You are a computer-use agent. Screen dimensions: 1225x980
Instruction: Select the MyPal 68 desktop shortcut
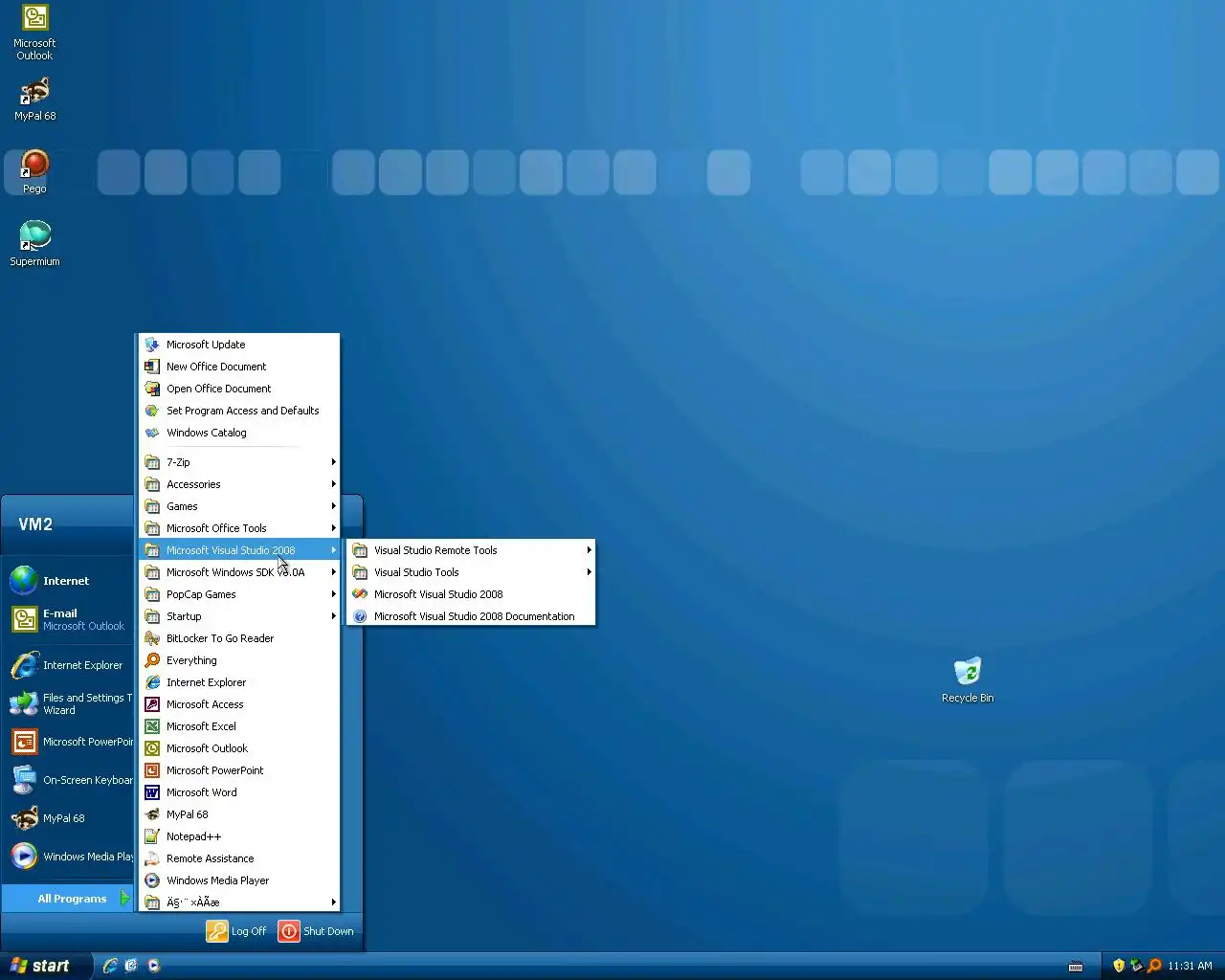pyautogui.click(x=34, y=100)
